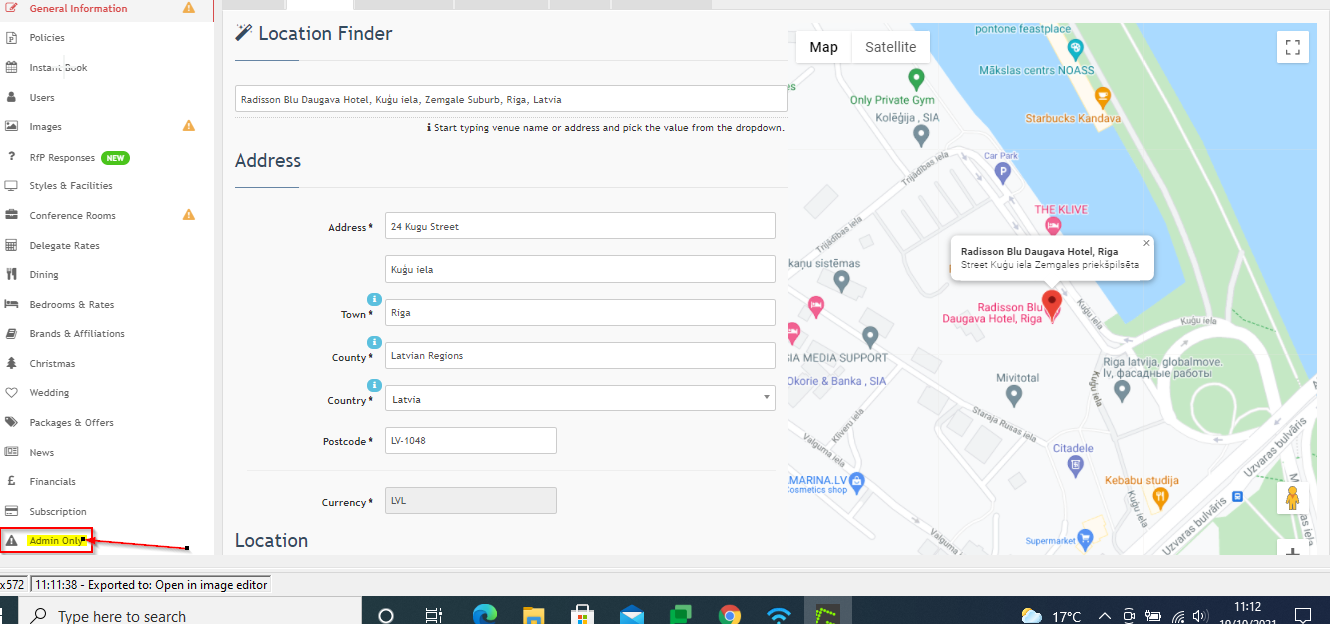
Task: Click Starbucks Kandava marker on map
Action: [1103, 97]
